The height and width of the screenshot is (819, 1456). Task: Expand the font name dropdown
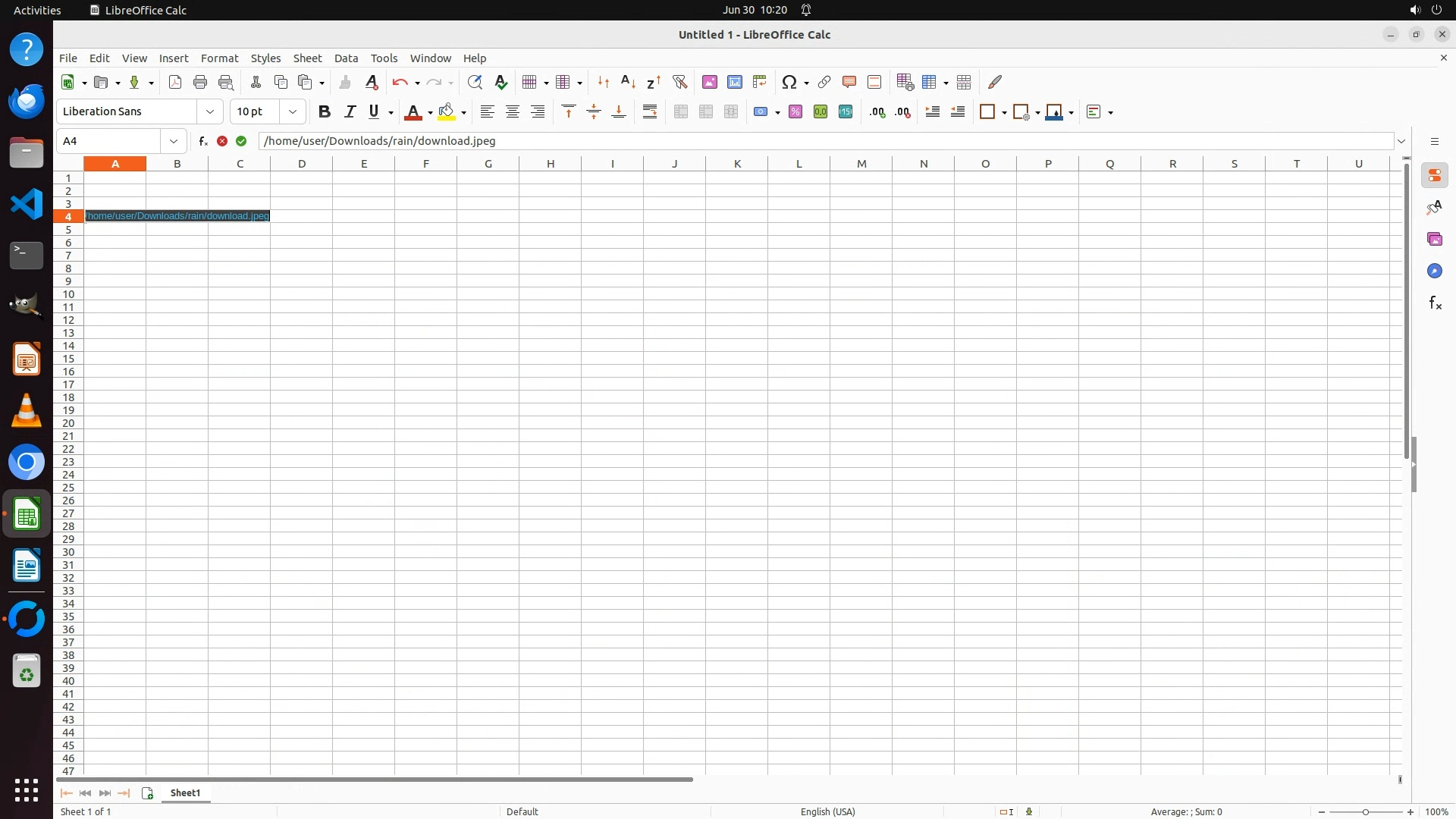210,111
